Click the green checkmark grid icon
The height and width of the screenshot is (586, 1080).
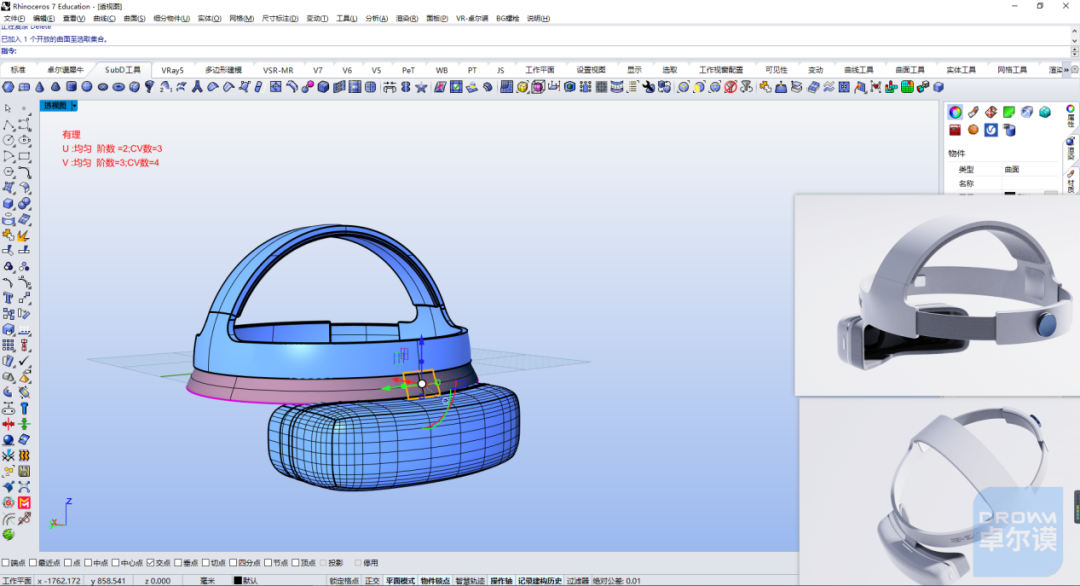456,87
